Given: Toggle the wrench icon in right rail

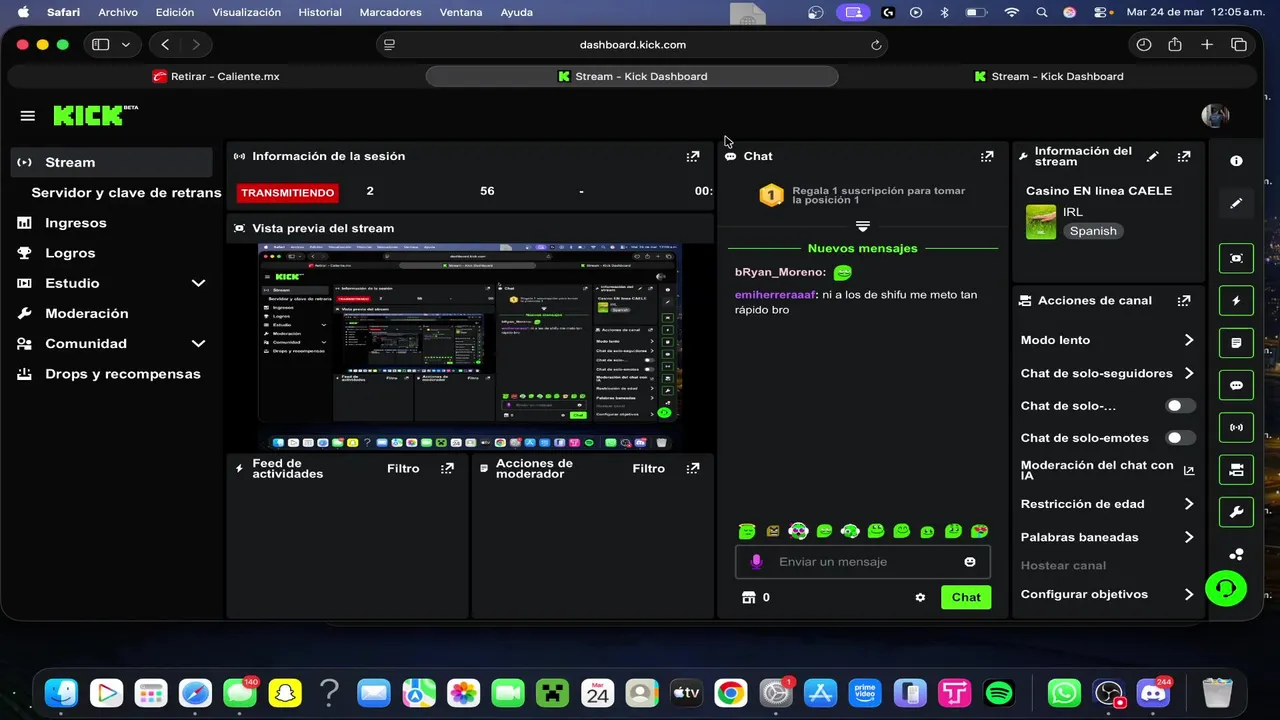Looking at the screenshot, I should pos(1236,512).
